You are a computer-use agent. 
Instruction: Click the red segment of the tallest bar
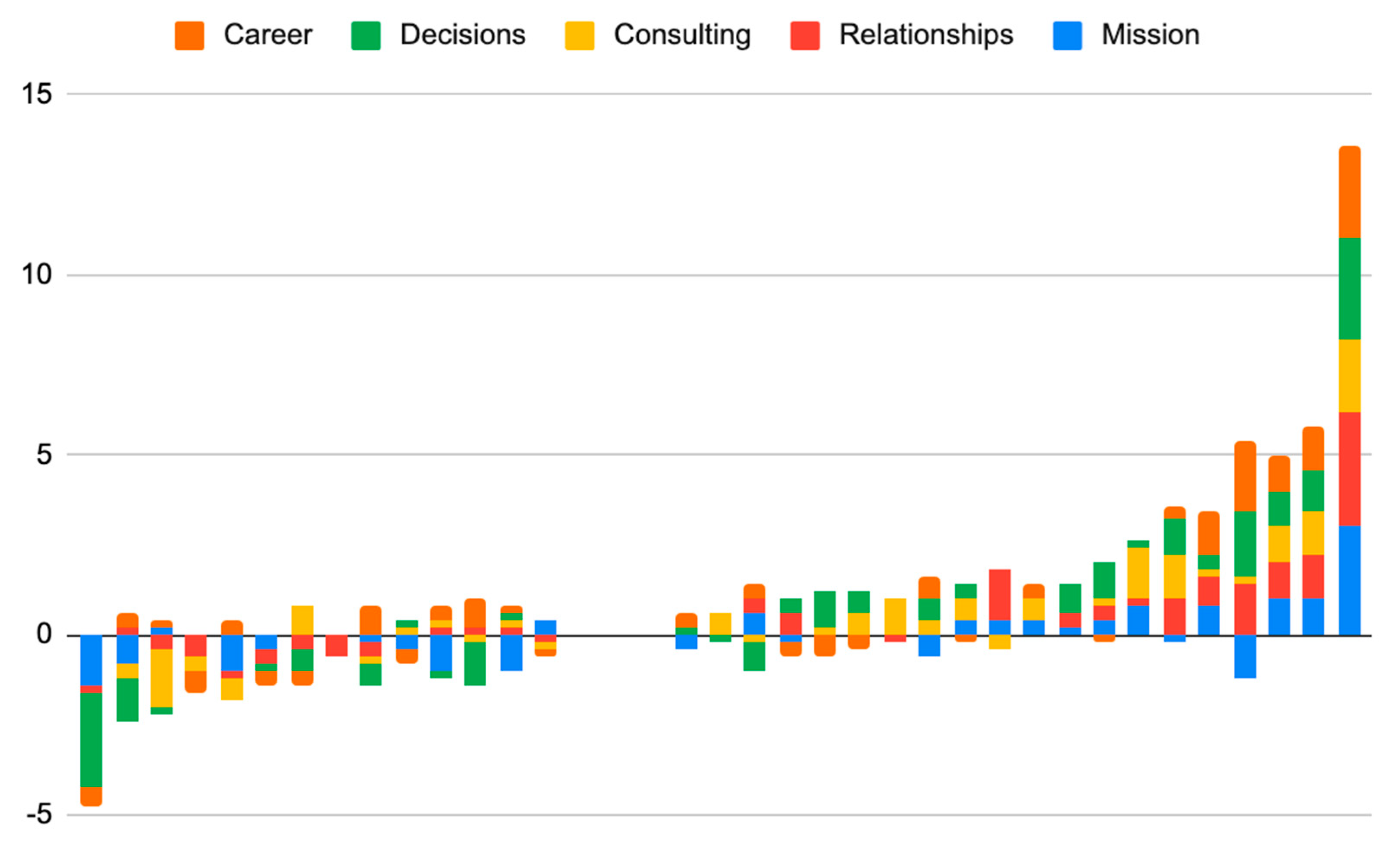[x=1349, y=469]
